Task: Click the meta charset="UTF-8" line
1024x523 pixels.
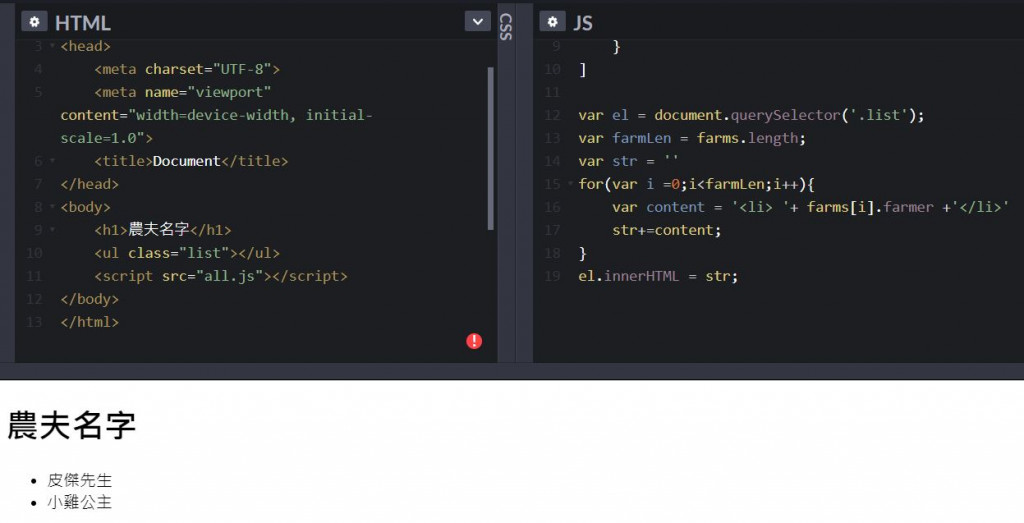Action: [x=187, y=69]
